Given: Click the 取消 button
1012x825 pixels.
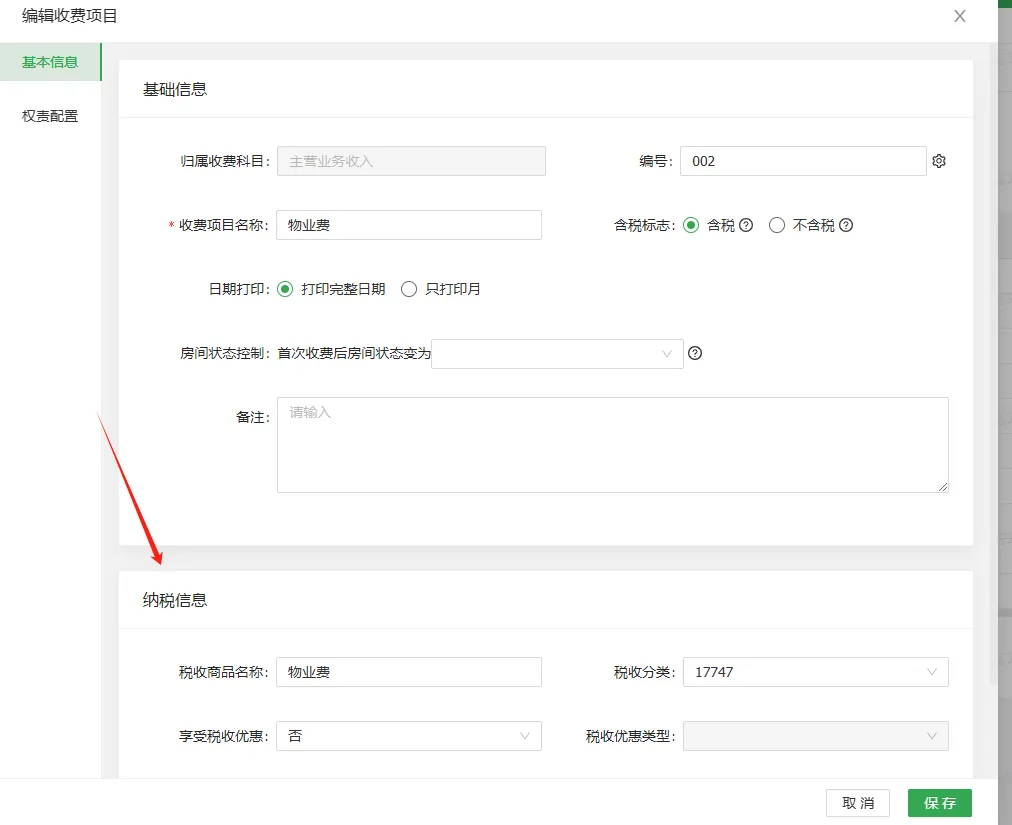Looking at the screenshot, I should coord(858,803).
